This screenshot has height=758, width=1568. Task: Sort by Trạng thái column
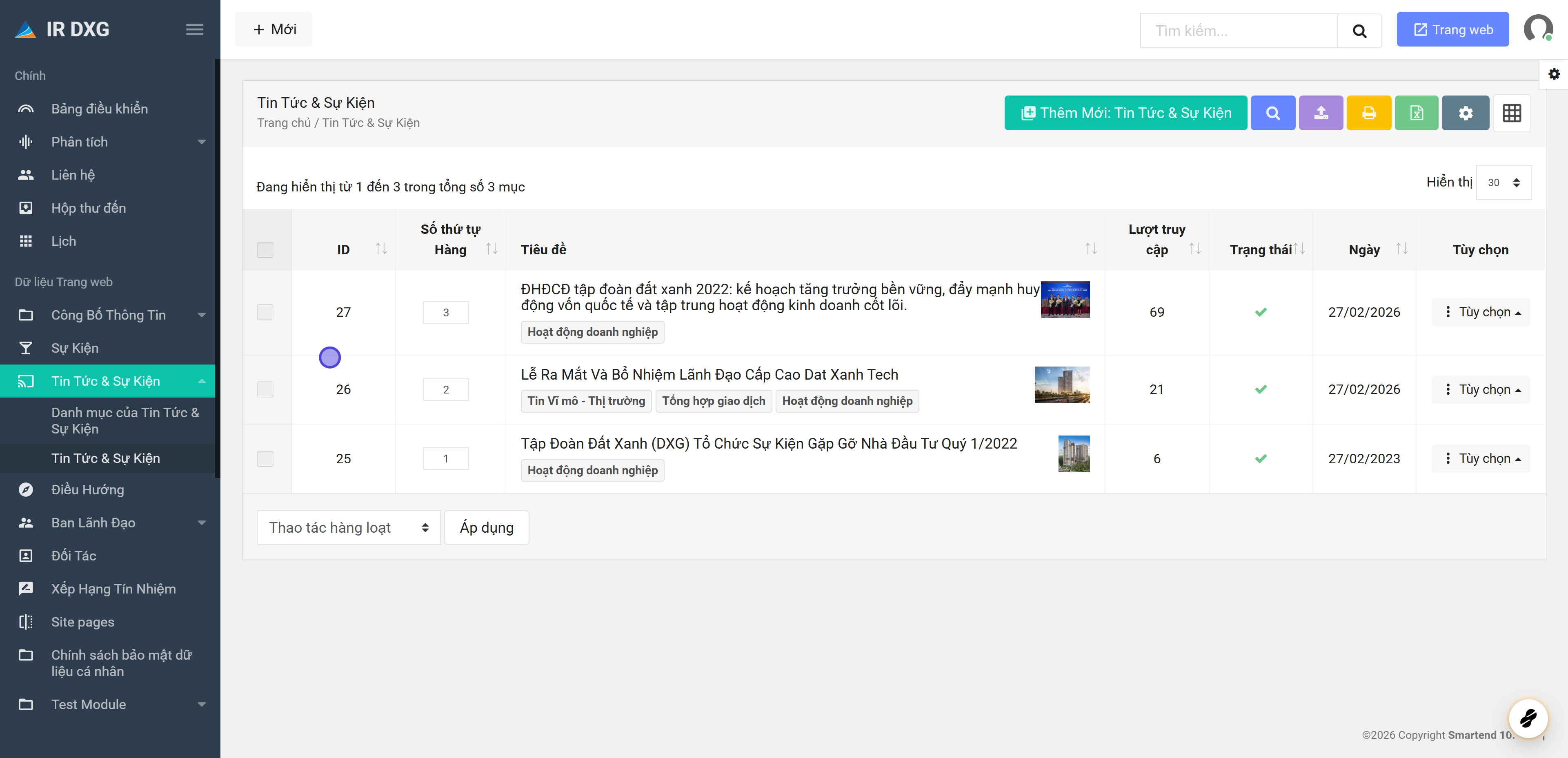pyautogui.click(x=1299, y=249)
